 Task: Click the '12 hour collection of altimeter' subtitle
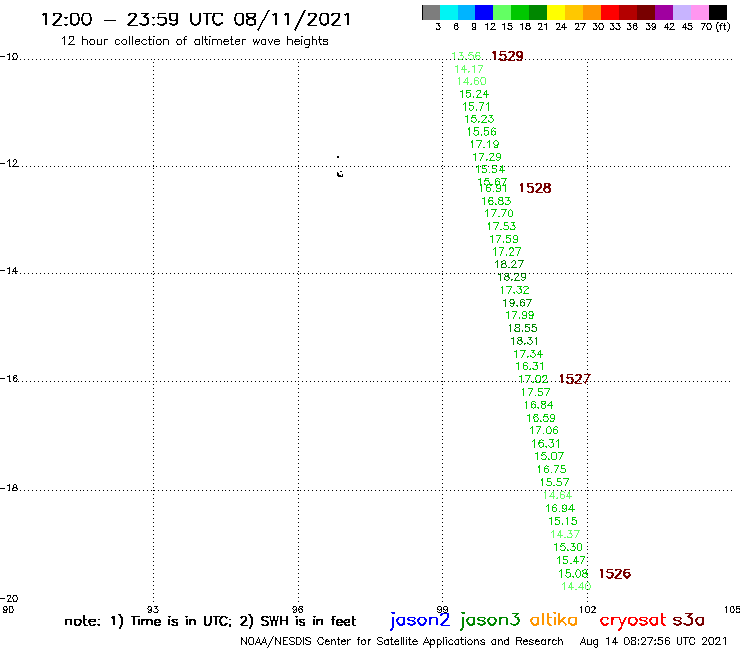click(x=195, y=41)
